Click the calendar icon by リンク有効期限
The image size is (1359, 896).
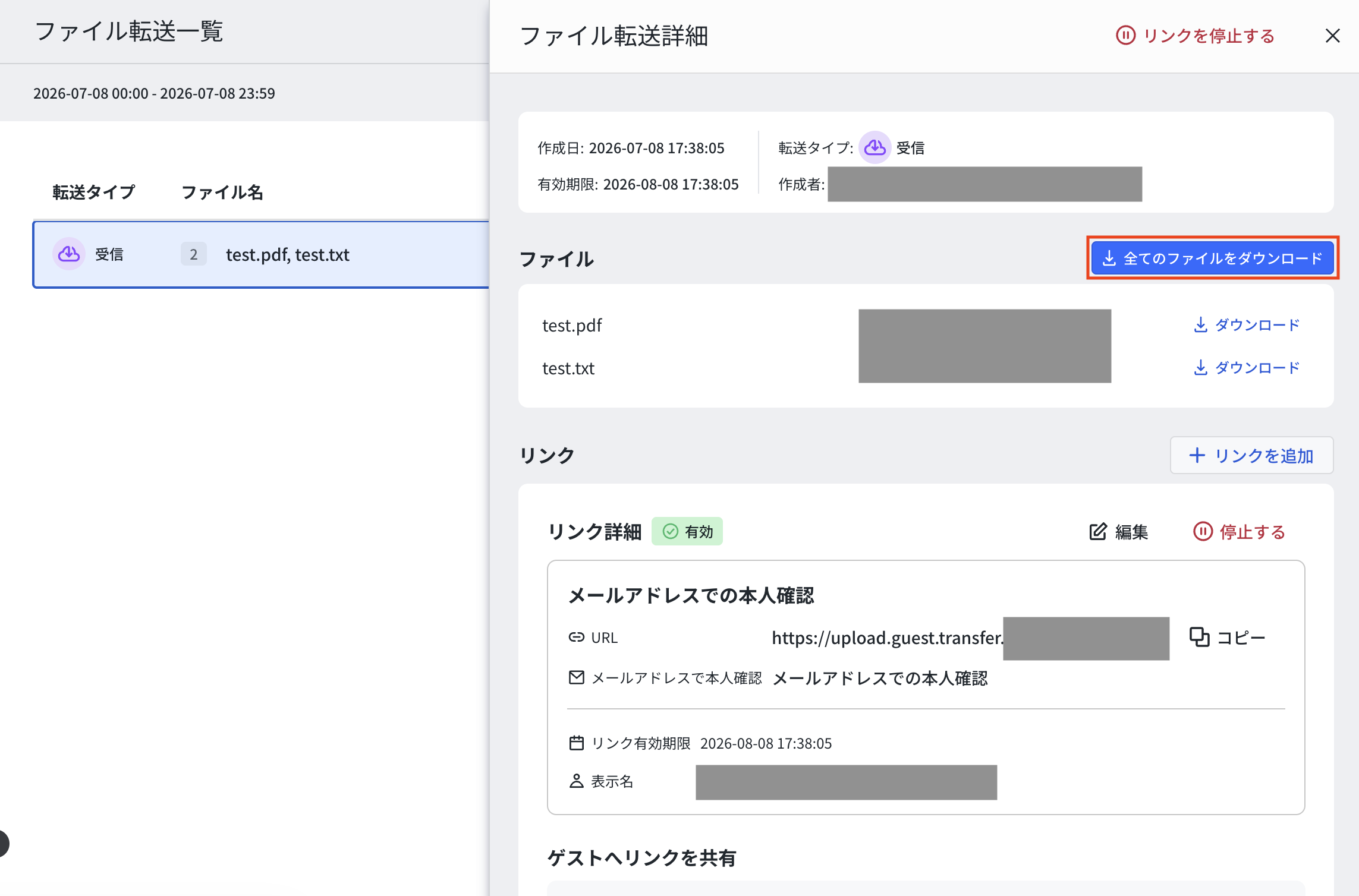pos(576,743)
